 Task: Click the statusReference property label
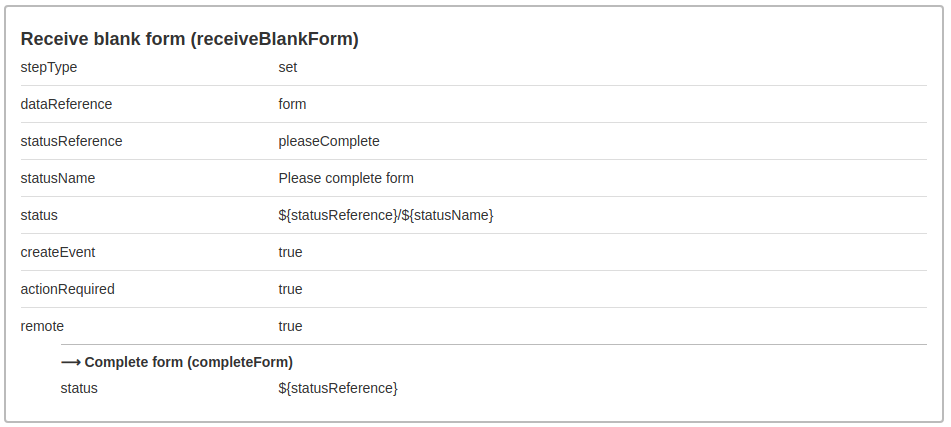click(71, 141)
